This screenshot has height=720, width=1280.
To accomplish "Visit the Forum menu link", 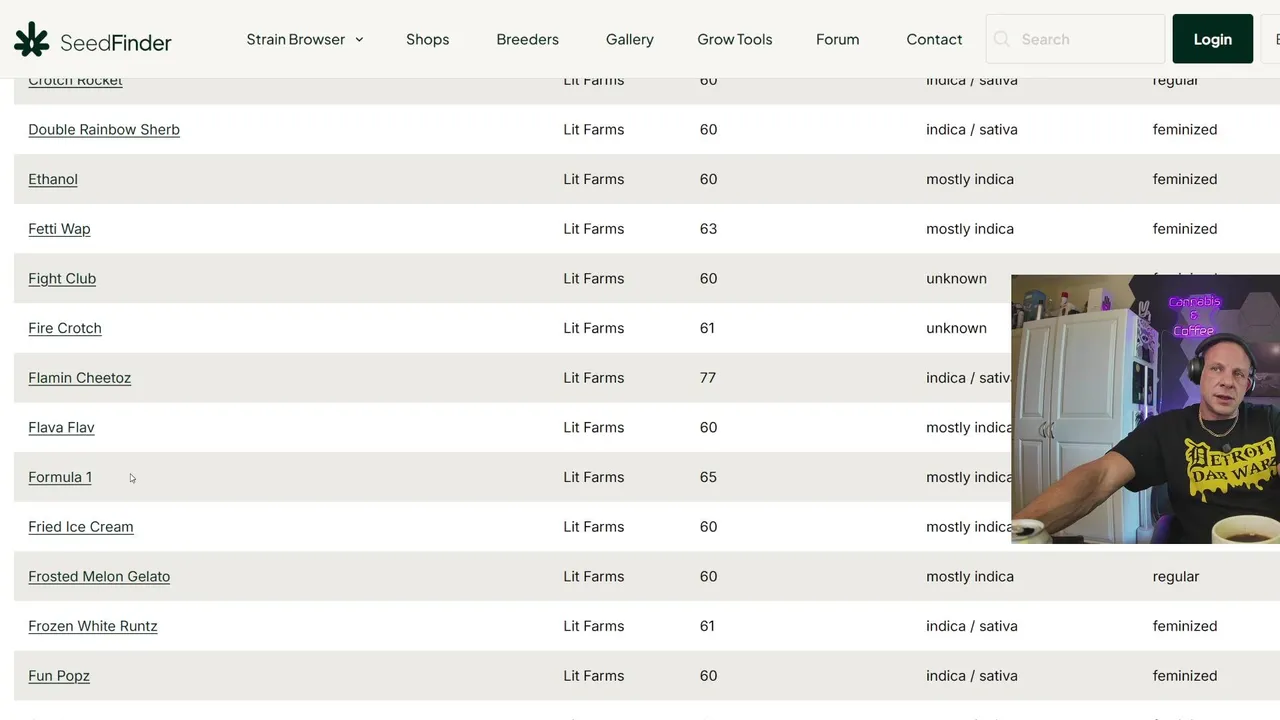I will point(837,40).
